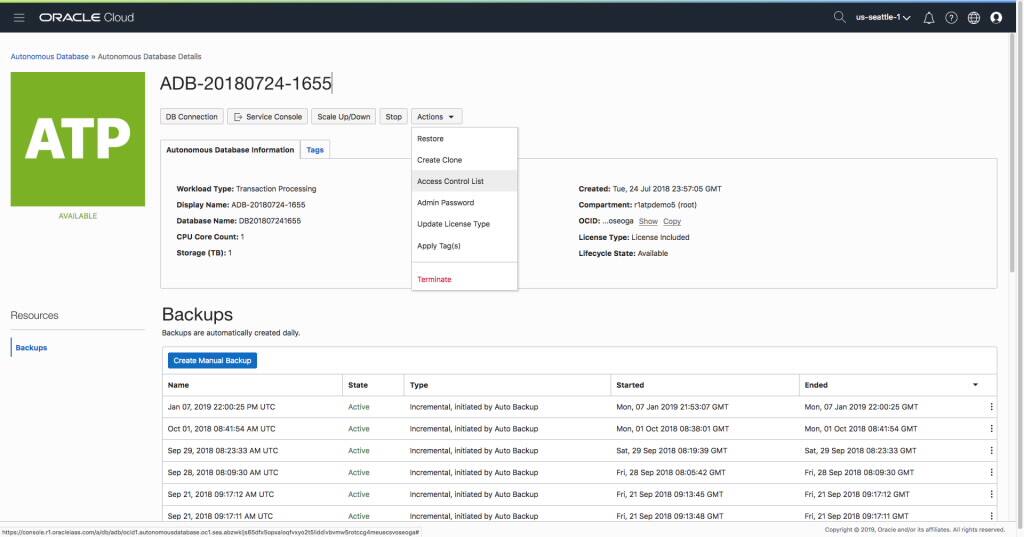
Task: Open row menu for Sep 29, 2018 backup
Action: [991, 451]
